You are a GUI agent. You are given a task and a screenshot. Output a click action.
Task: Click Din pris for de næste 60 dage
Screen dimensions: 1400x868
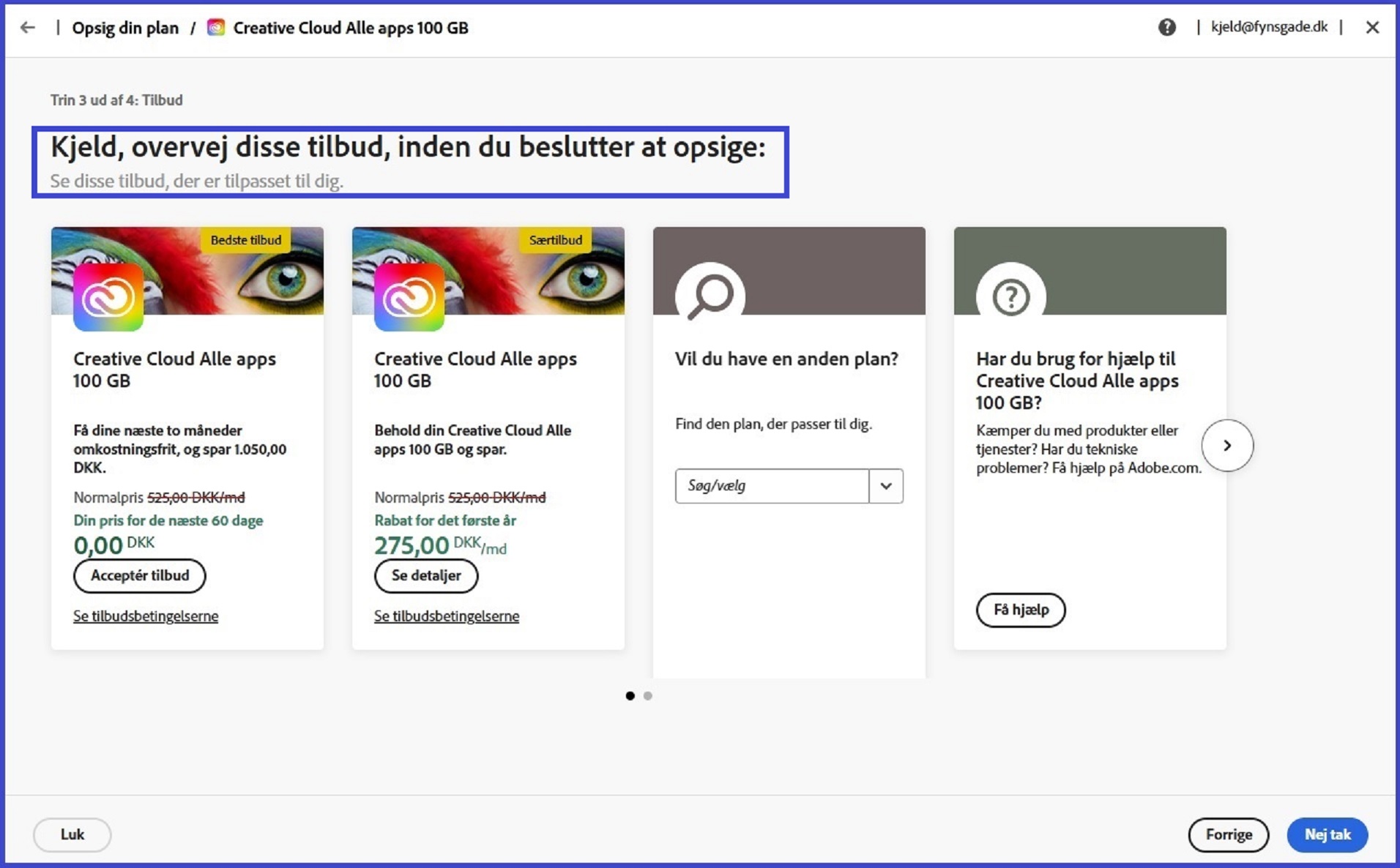(x=168, y=520)
